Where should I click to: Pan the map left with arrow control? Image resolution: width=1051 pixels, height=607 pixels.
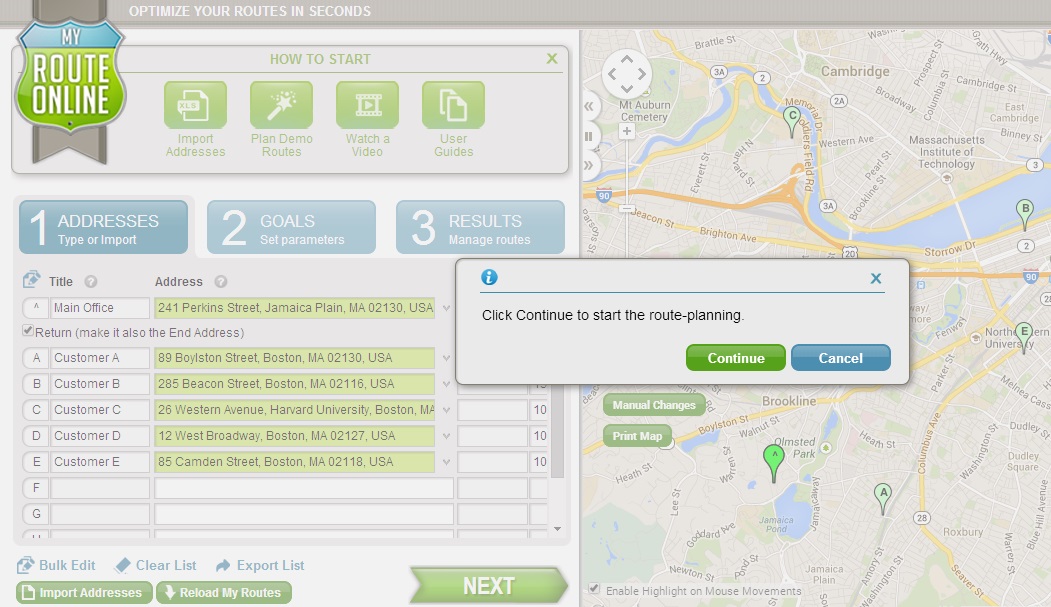coord(612,74)
